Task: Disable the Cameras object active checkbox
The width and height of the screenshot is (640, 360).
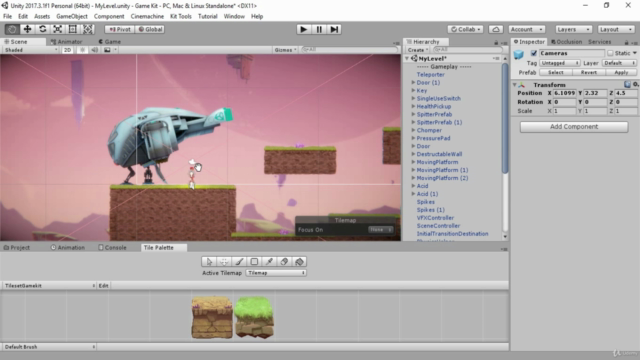Action: point(533,53)
